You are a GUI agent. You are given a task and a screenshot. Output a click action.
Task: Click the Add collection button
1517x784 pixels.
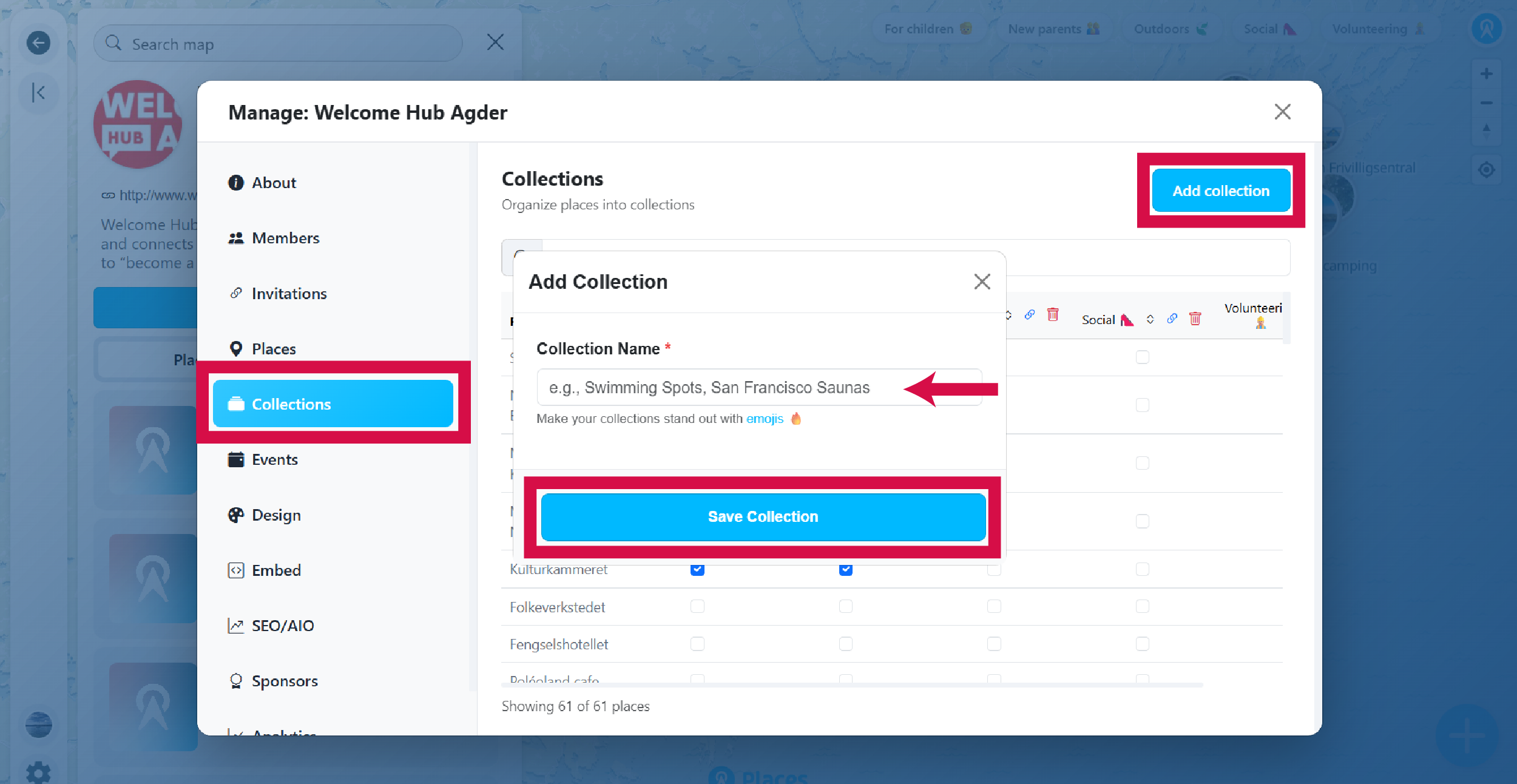click(x=1221, y=191)
